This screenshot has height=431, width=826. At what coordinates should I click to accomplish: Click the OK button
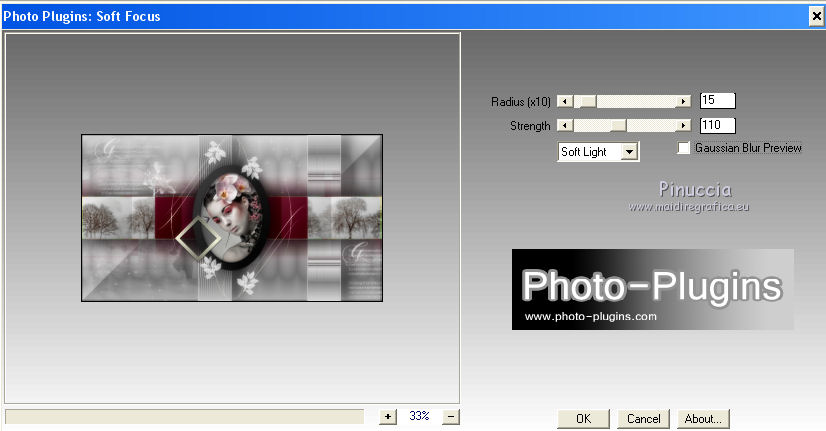tap(583, 419)
